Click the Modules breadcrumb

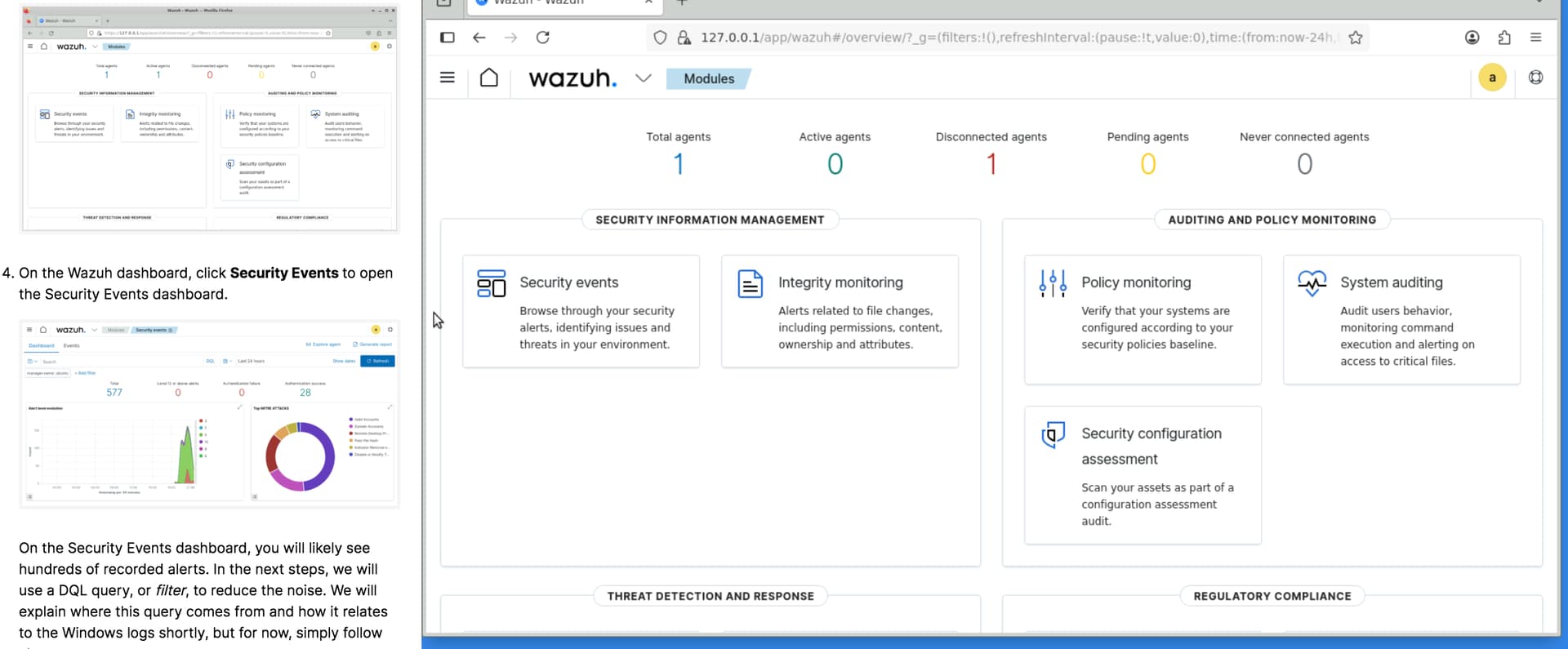708,78
